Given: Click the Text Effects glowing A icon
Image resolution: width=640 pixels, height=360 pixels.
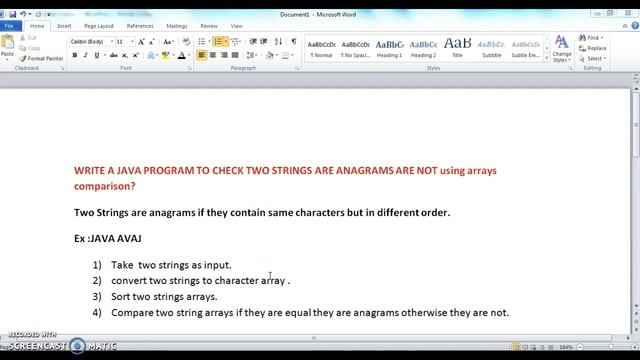Looking at the screenshot, I should (151, 55).
